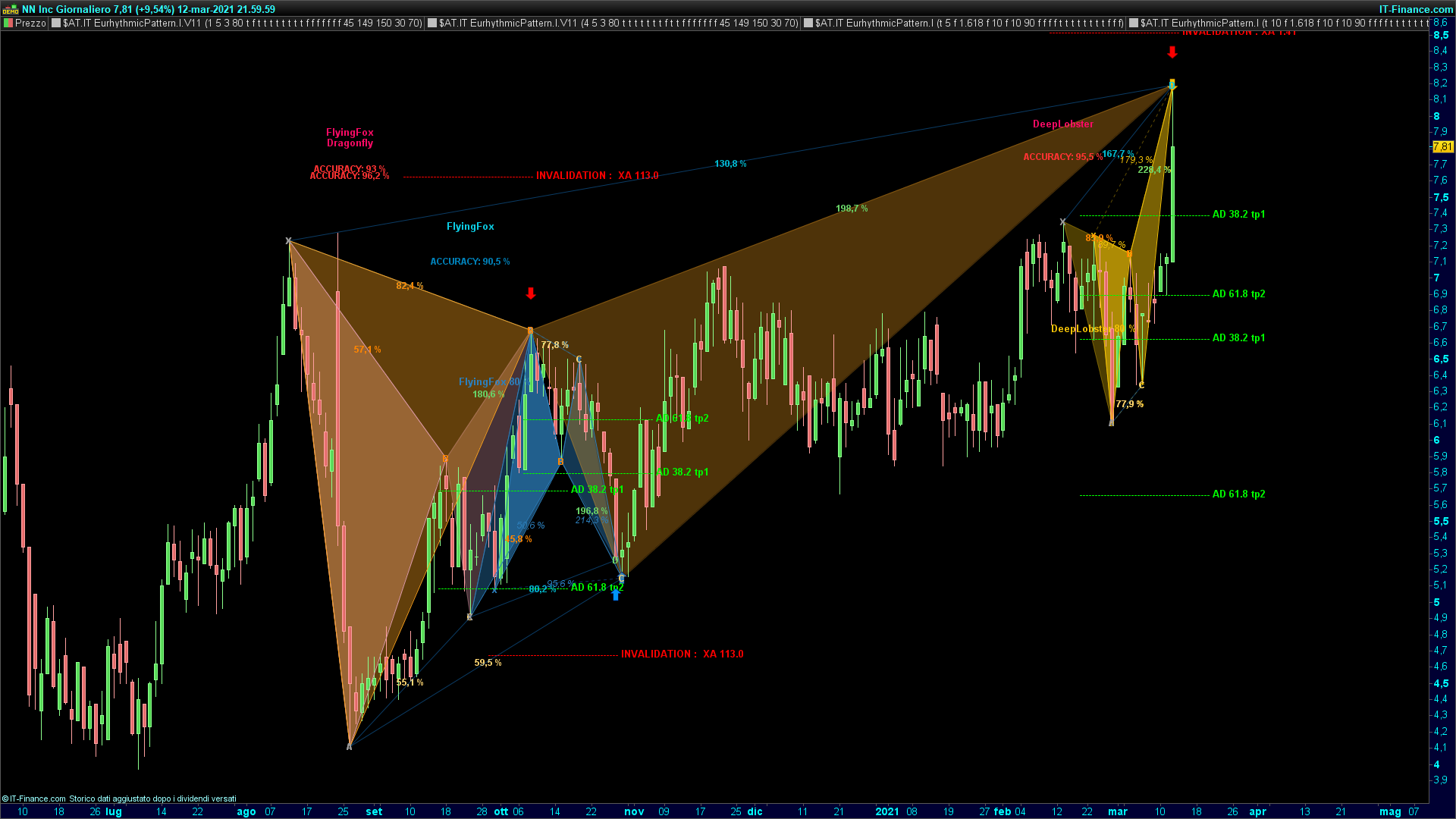1456x819 pixels.
Task: Click the gray square of EurhythmicPattern.I.V11 (4 5 3 80) indicator
Action: [432, 24]
